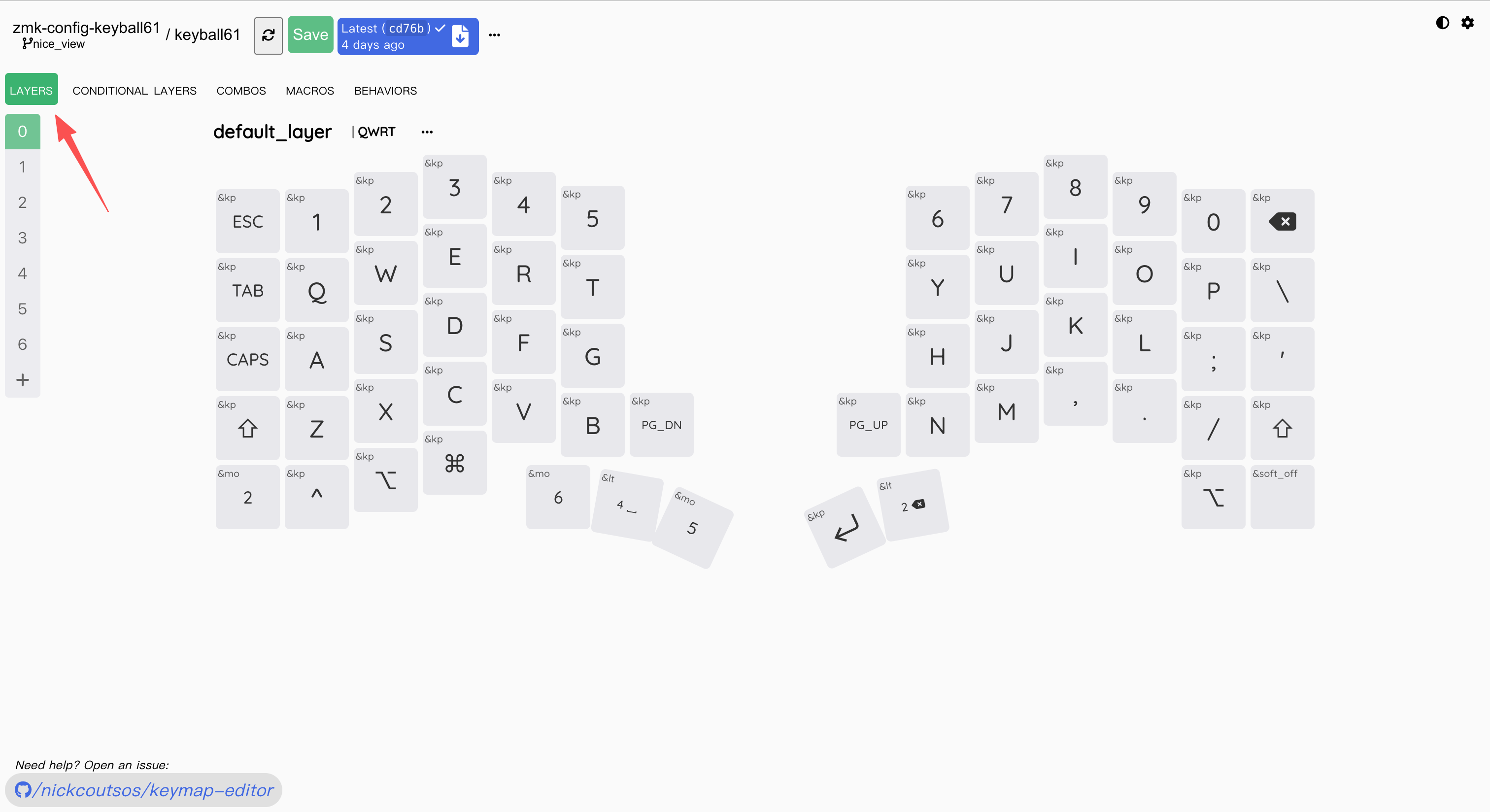This screenshot has width=1490, height=812.
Task: Select the left Shift arrow key
Action: pyautogui.click(x=247, y=429)
